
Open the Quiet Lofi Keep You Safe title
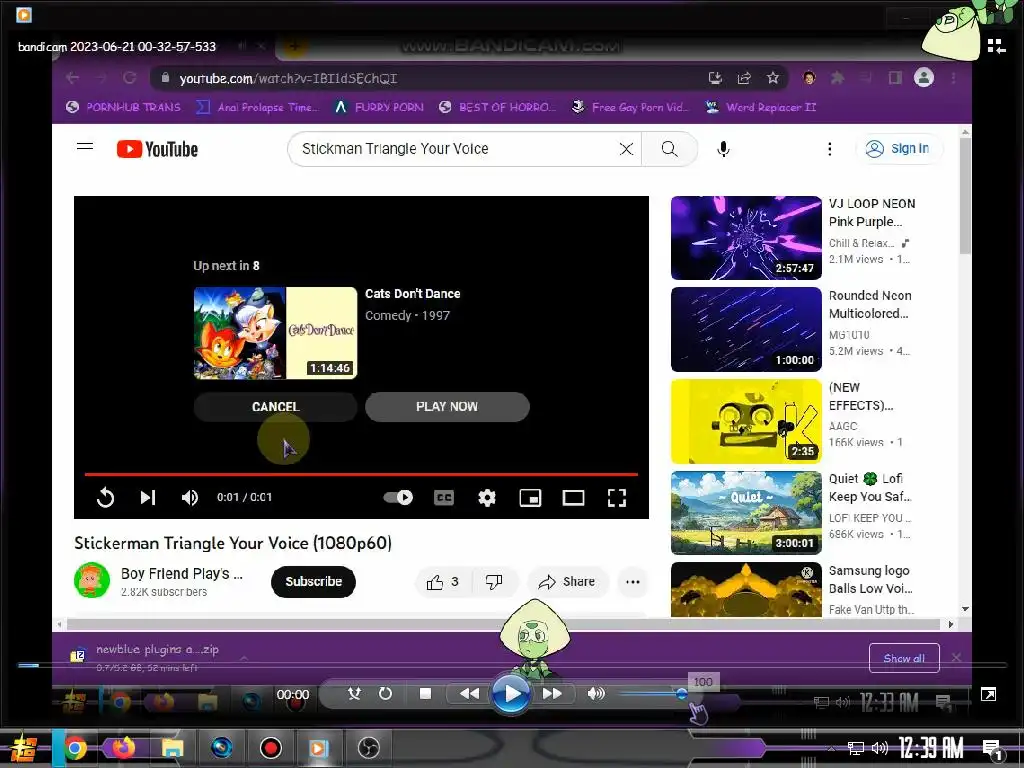(x=870, y=488)
